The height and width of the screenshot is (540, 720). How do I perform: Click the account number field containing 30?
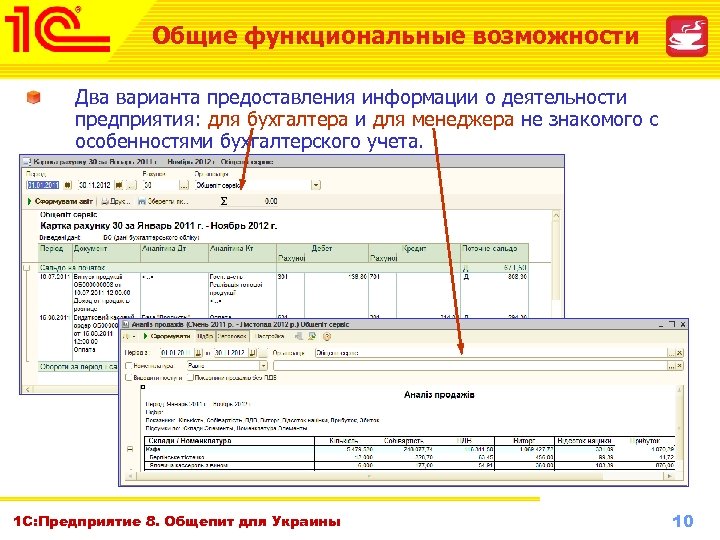tap(160, 185)
